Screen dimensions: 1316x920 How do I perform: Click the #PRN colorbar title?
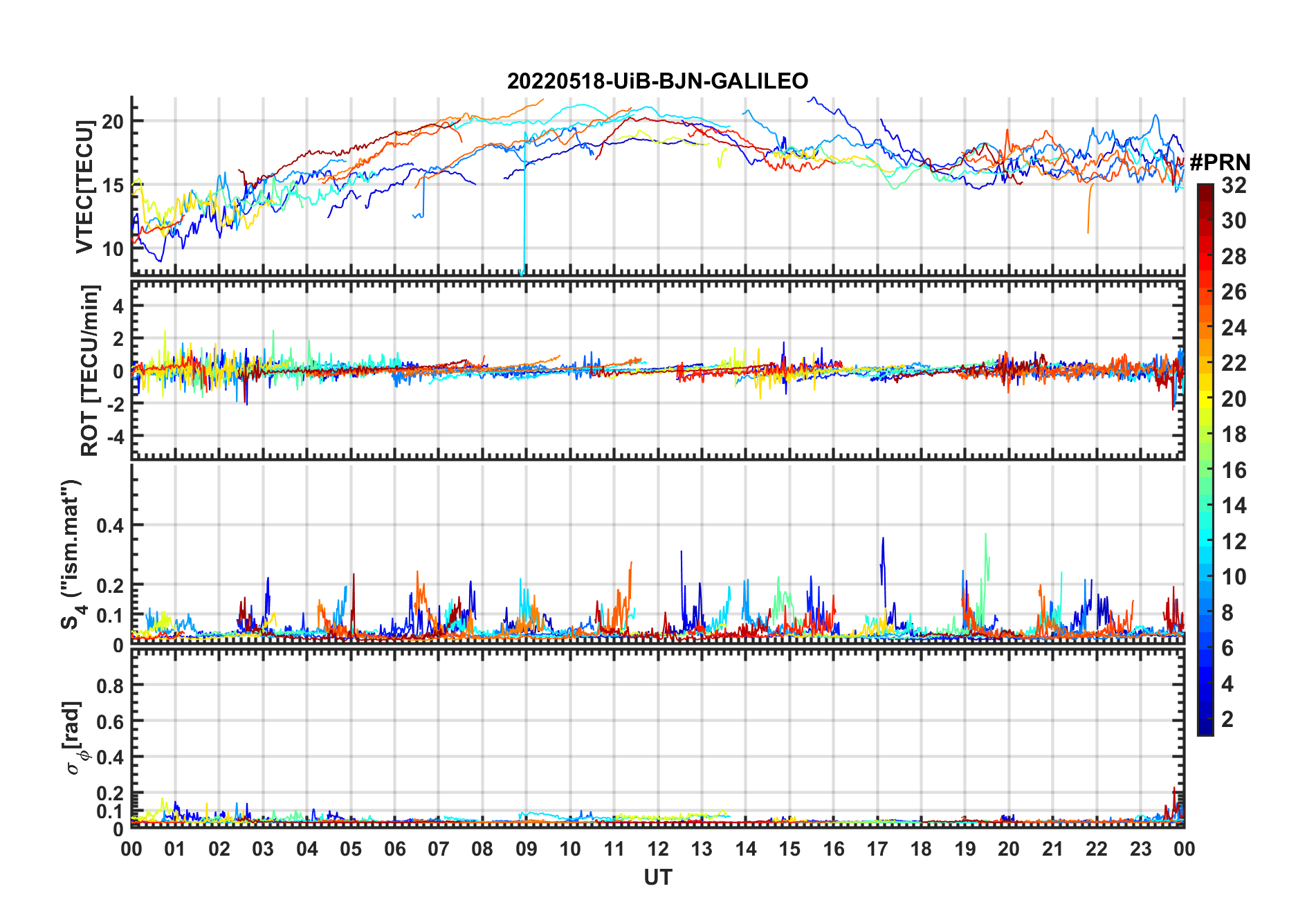[x=1220, y=163]
